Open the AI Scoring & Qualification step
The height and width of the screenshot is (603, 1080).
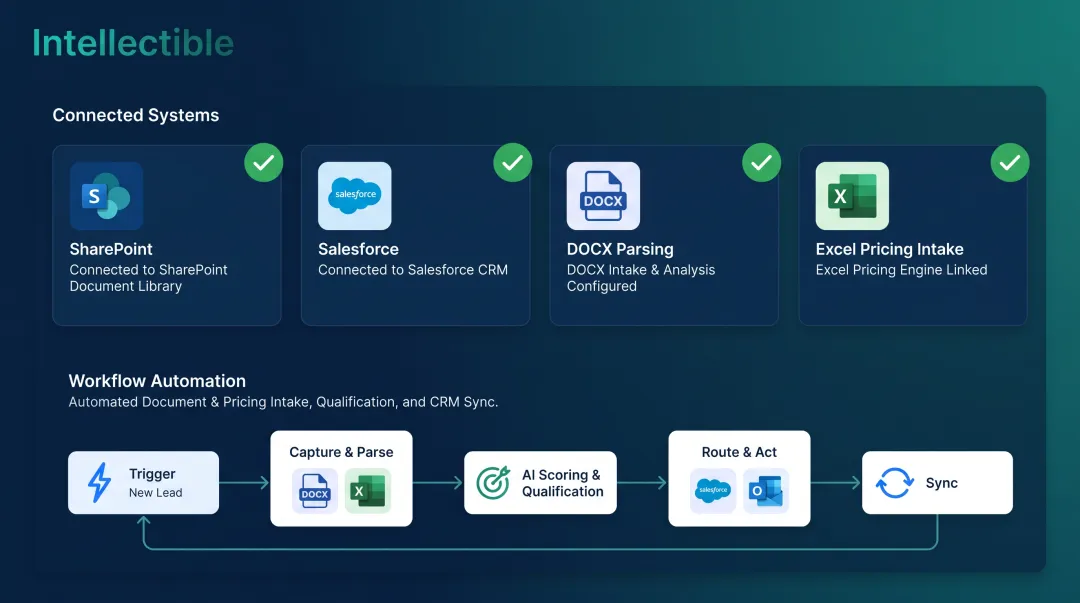click(541, 482)
